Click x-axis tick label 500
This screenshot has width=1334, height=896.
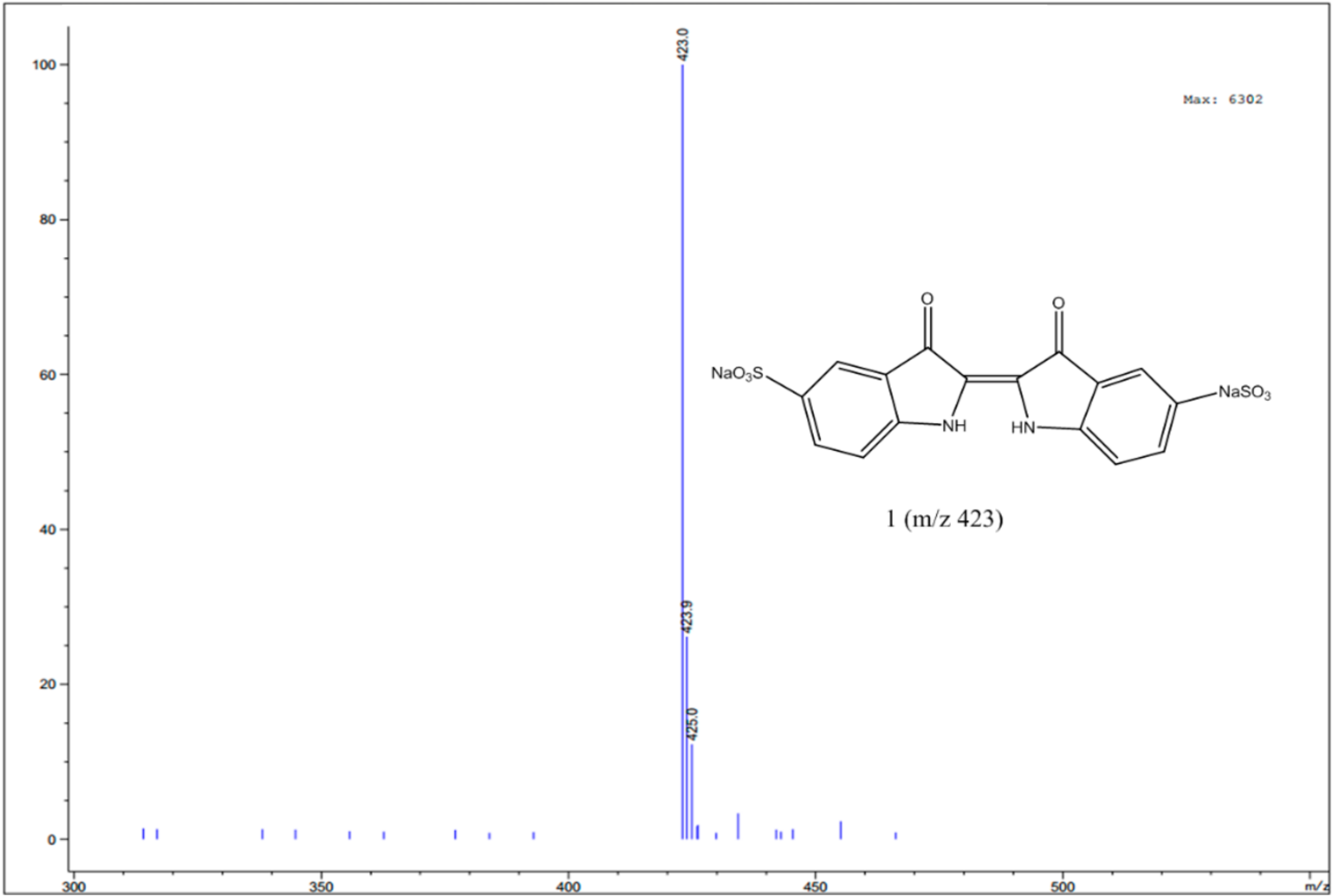(x=1063, y=887)
